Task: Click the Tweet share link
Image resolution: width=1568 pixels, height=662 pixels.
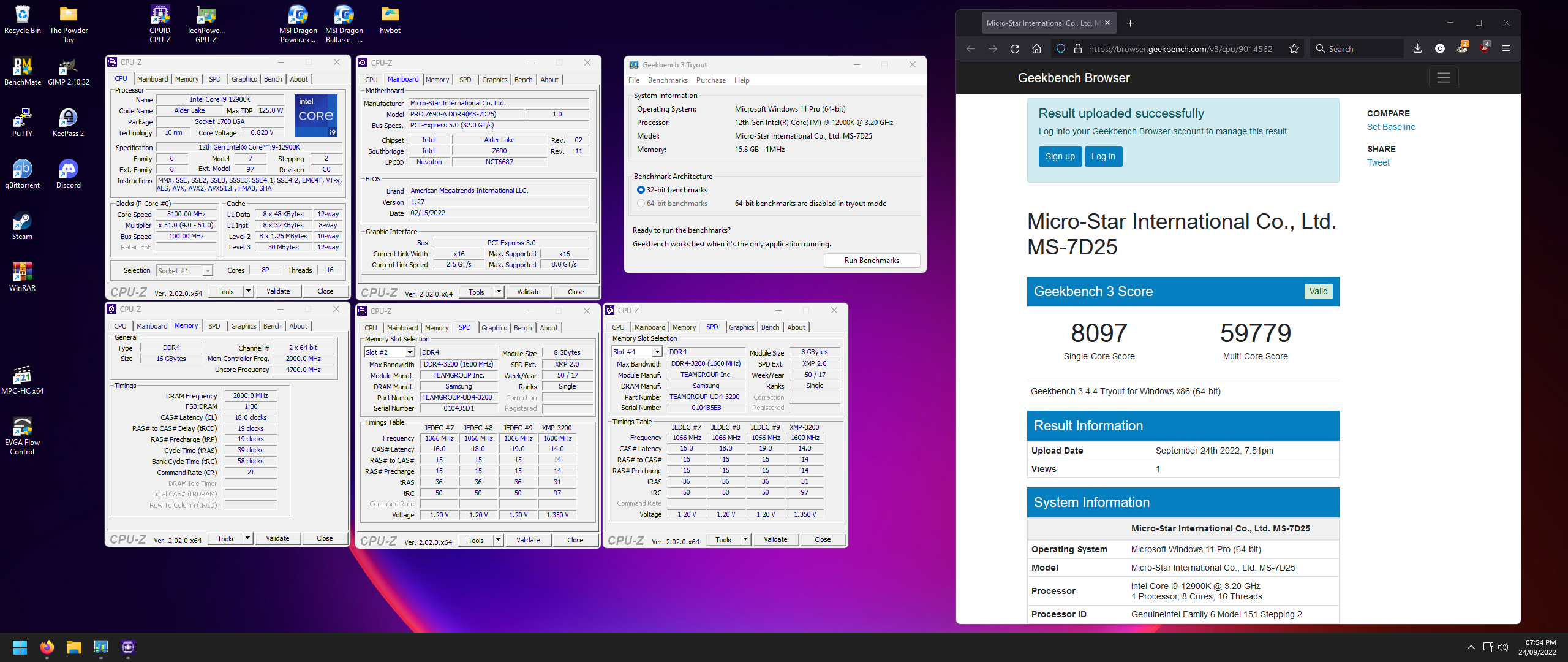Action: 1378,162
